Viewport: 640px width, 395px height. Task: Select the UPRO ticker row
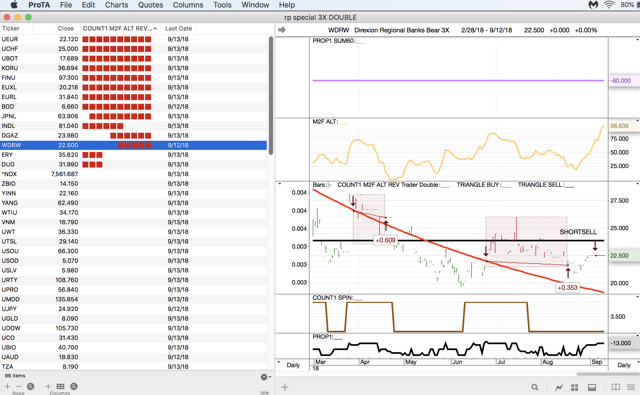pyautogui.click(x=133, y=290)
